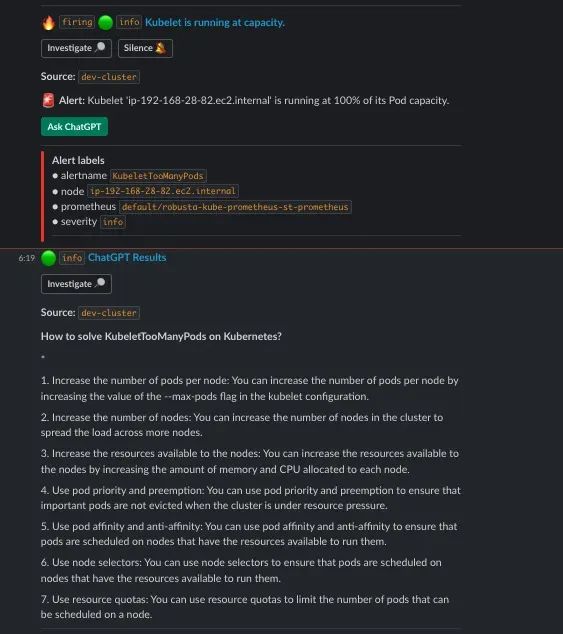Click the green Ask ChatGPT button
Image resolution: width=563 pixels, height=634 pixels.
pyautogui.click(x=74, y=127)
